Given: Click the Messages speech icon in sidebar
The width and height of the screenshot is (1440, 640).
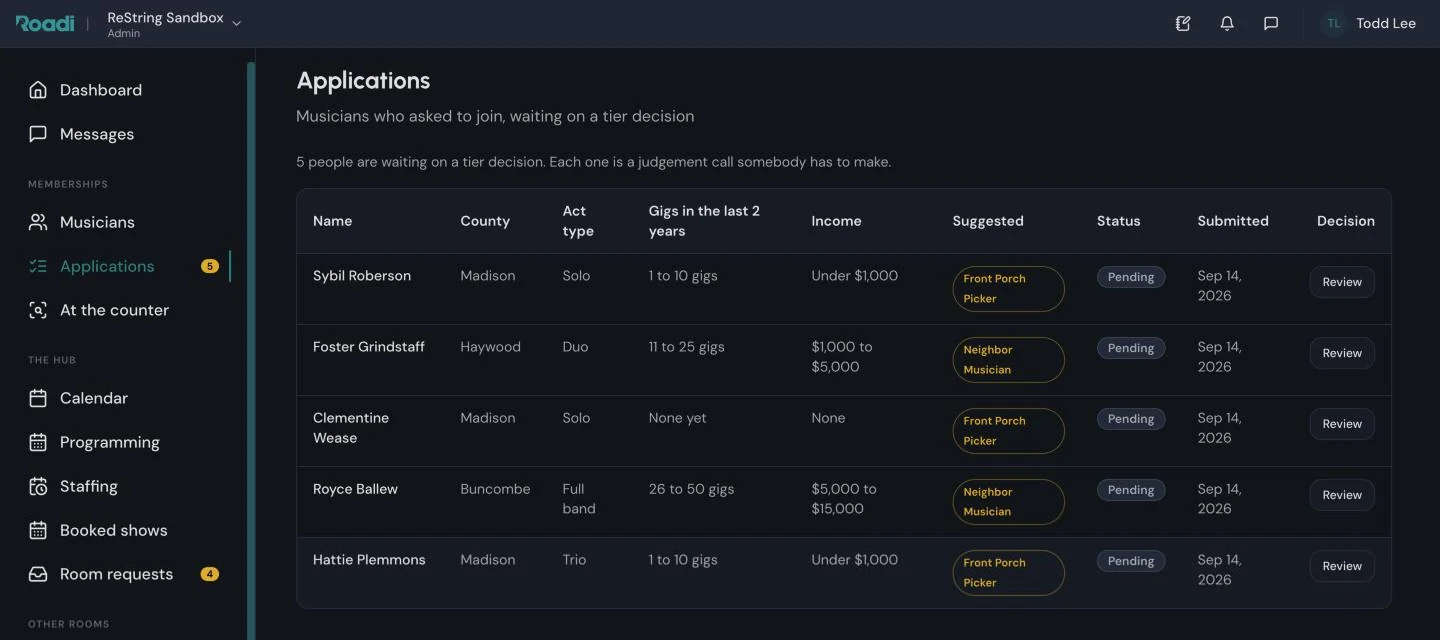Looking at the screenshot, I should [38, 134].
